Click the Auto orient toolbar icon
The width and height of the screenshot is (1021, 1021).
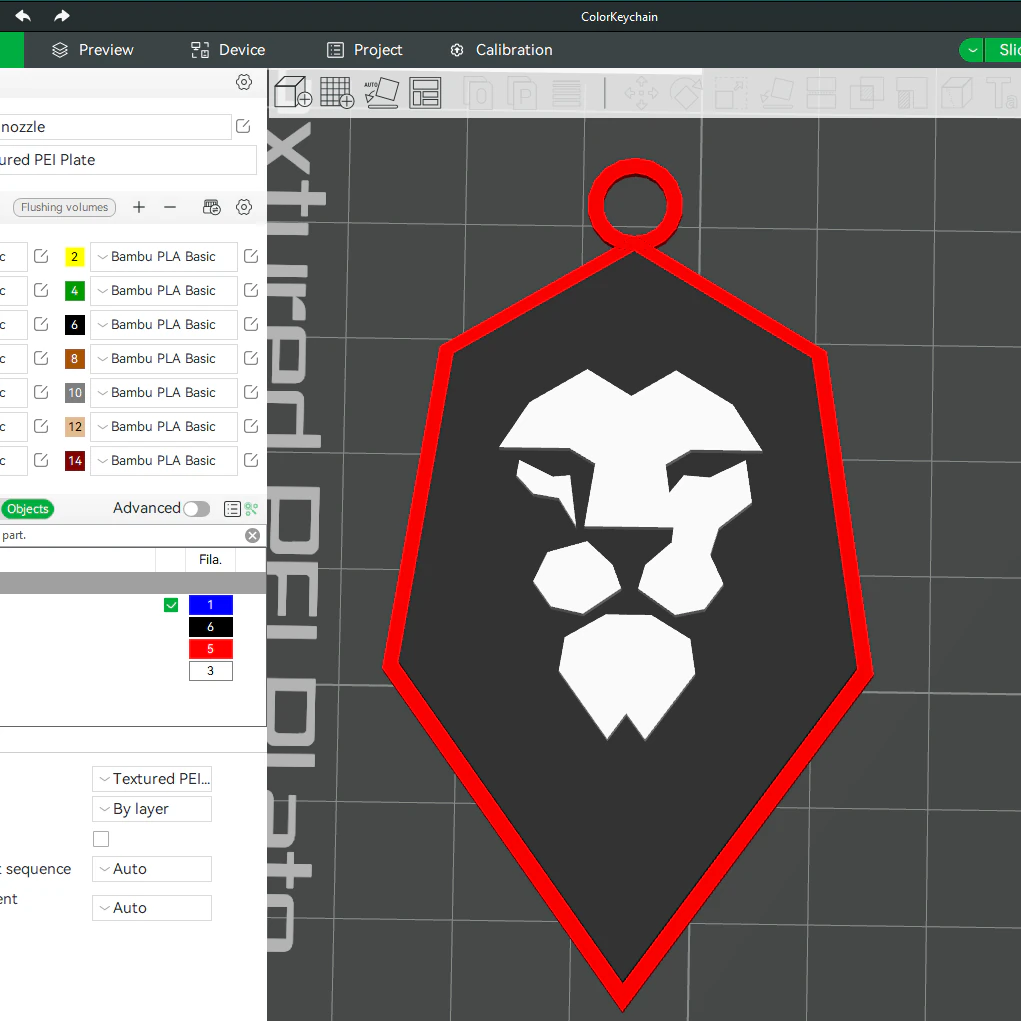pyautogui.click(x=381, y=92)
